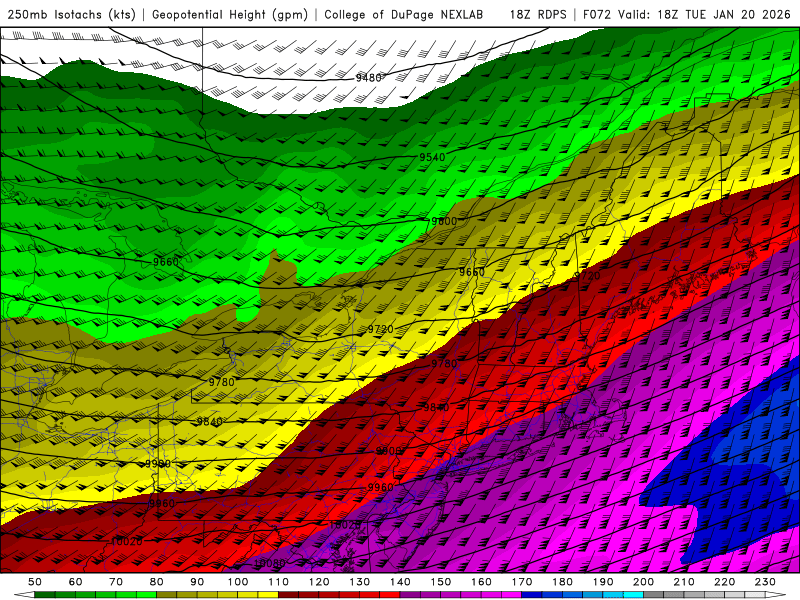Click the 130 label on the color scale

(x=360, y=582)
